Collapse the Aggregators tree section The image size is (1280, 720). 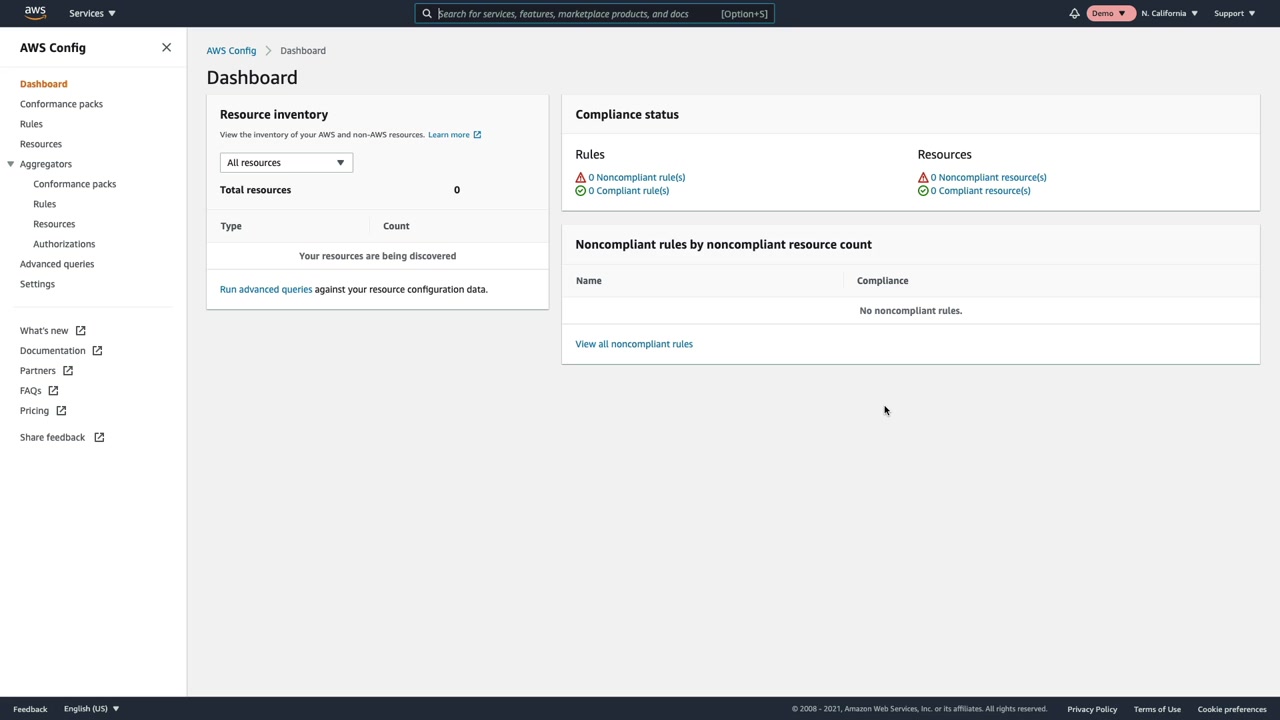[11, 164]
